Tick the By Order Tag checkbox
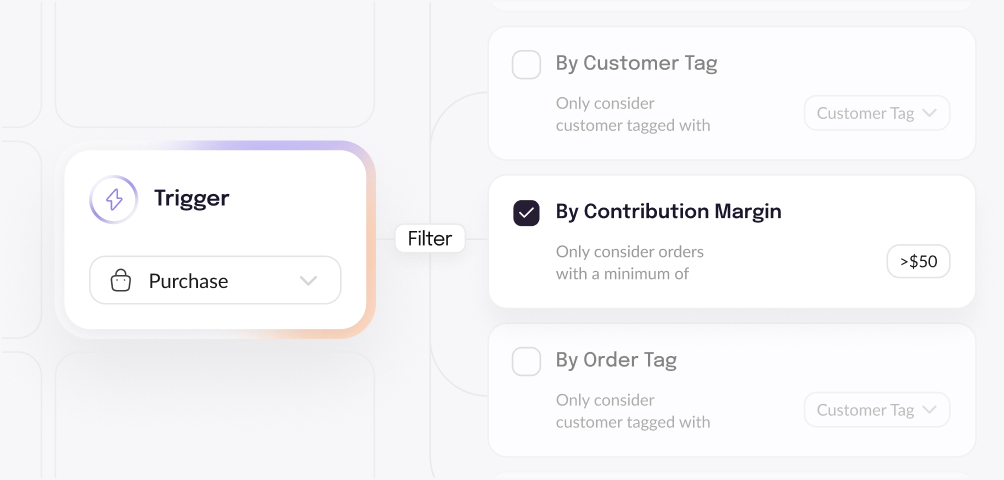This screenshot has width=1004, height=480. click(526, 361)
